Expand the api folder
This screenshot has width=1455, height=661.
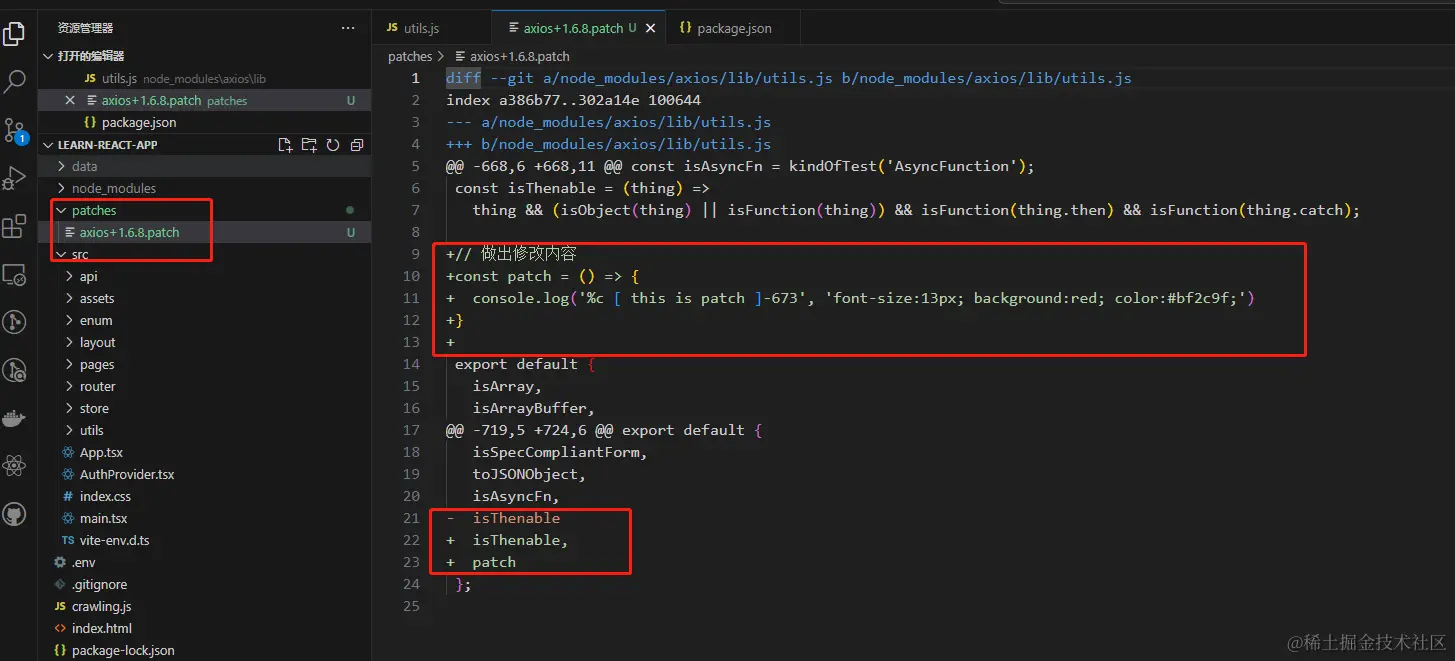(x=70, y=276)
